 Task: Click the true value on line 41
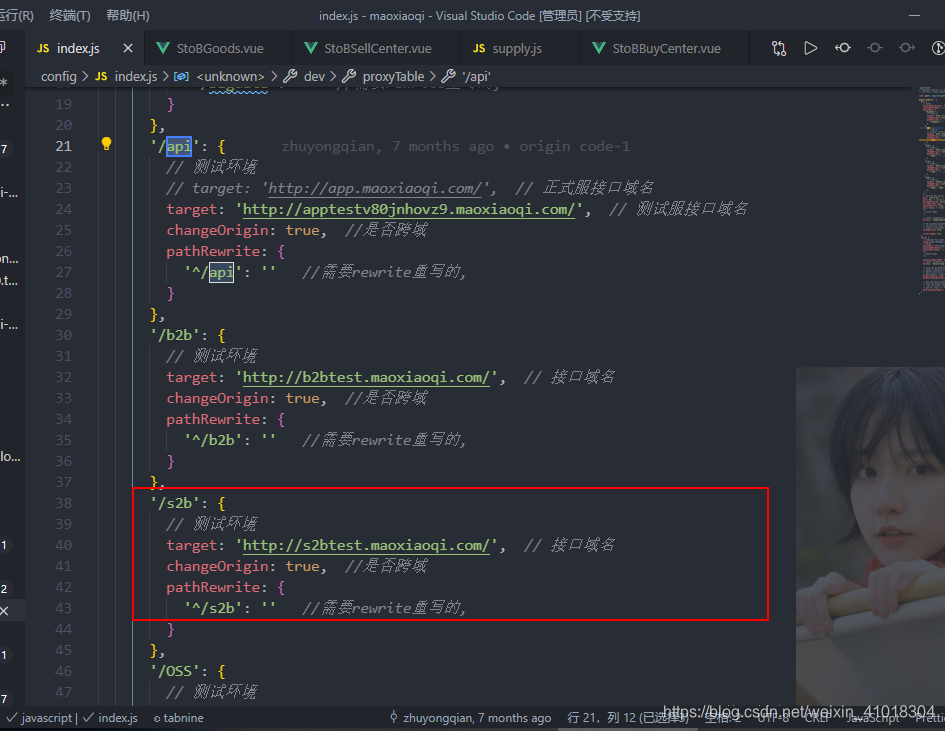tap(303, 566)
